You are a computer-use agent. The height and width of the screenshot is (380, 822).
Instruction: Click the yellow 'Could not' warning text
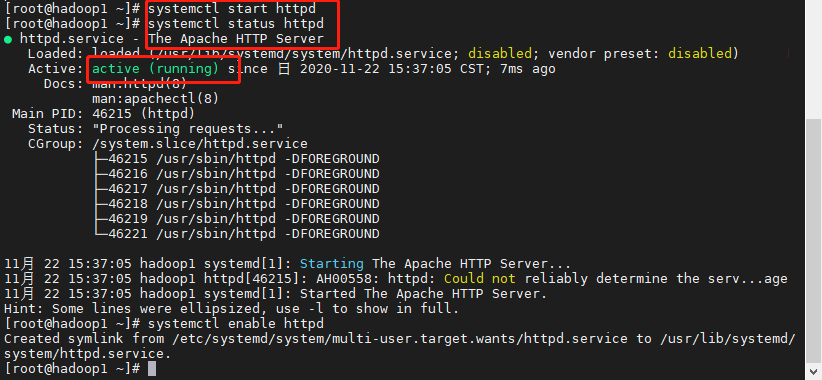(x=480, y=278)
